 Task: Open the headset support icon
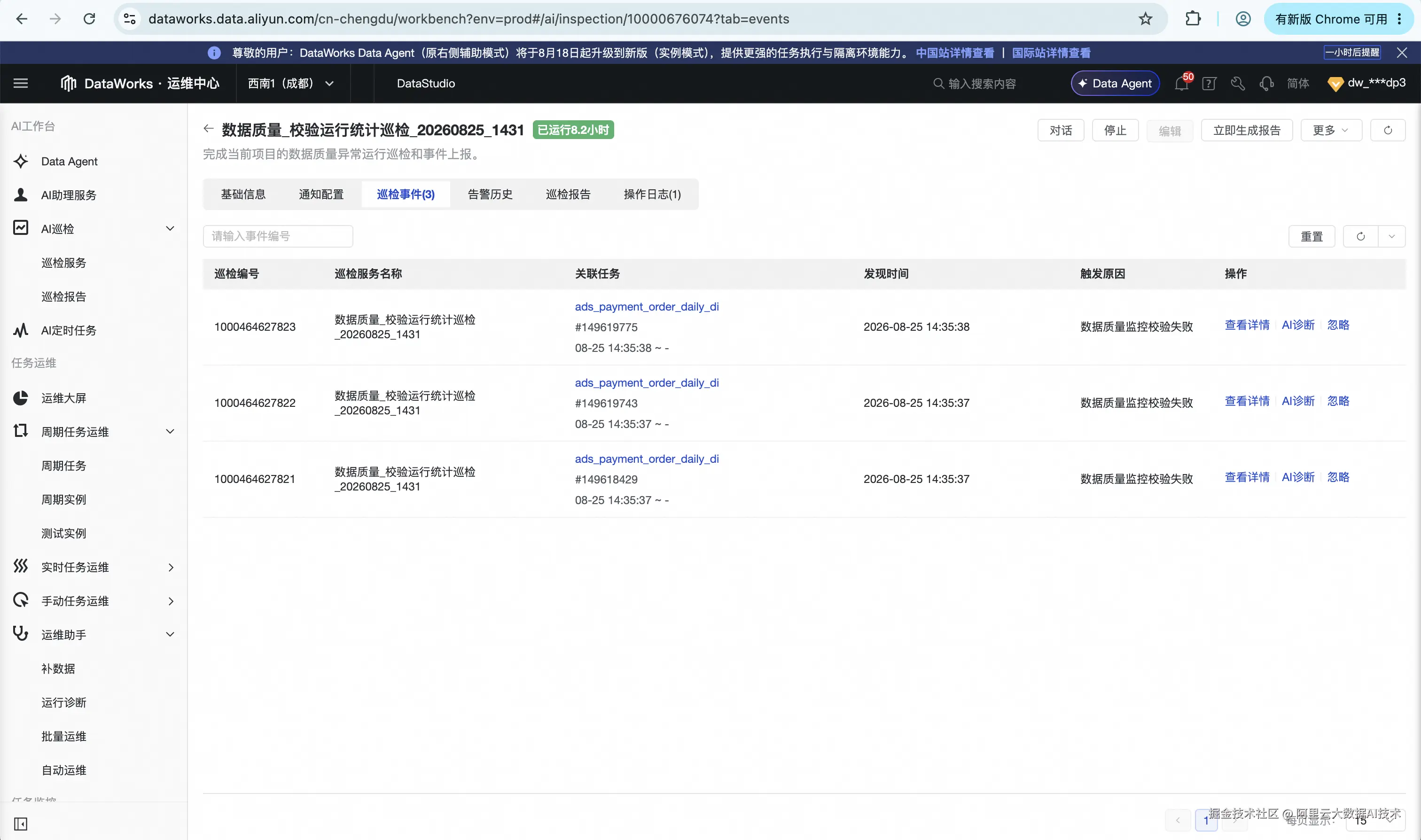point(1266,84)
